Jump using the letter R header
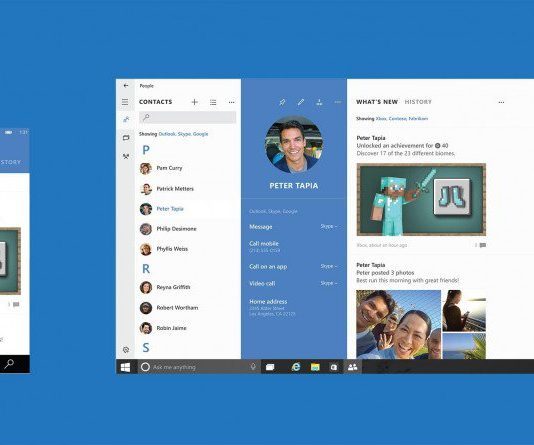The height and width of the screenshot is (445, 534). (146, 269)
